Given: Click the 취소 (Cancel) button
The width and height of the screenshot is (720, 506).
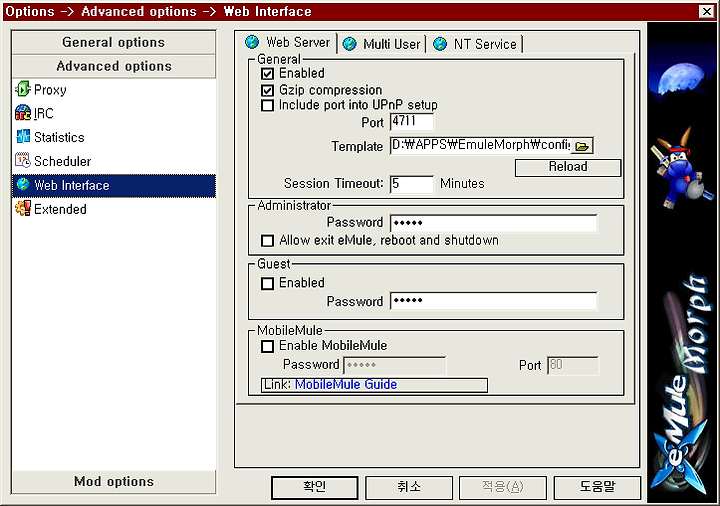Looking at the screenshot, I should click(x=409, y=487).
